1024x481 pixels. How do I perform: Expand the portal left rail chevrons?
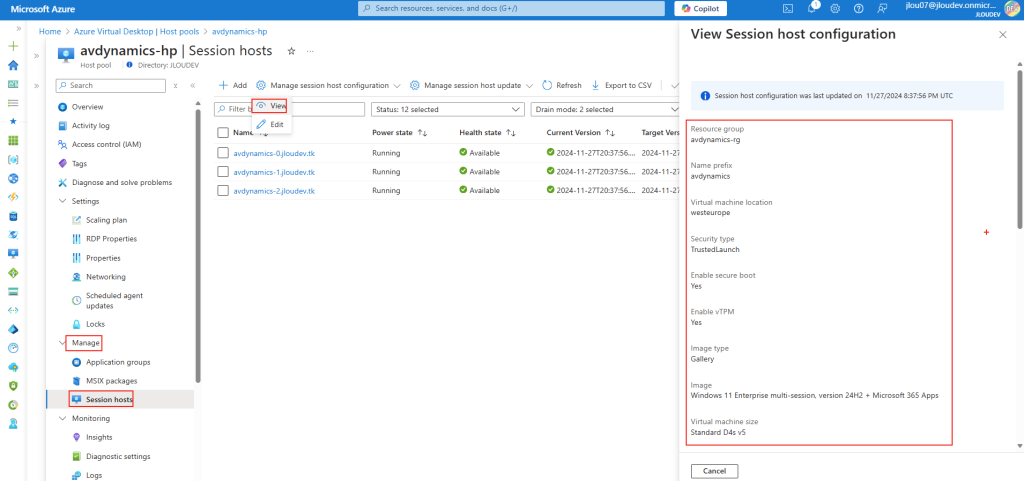pos(19,29)
